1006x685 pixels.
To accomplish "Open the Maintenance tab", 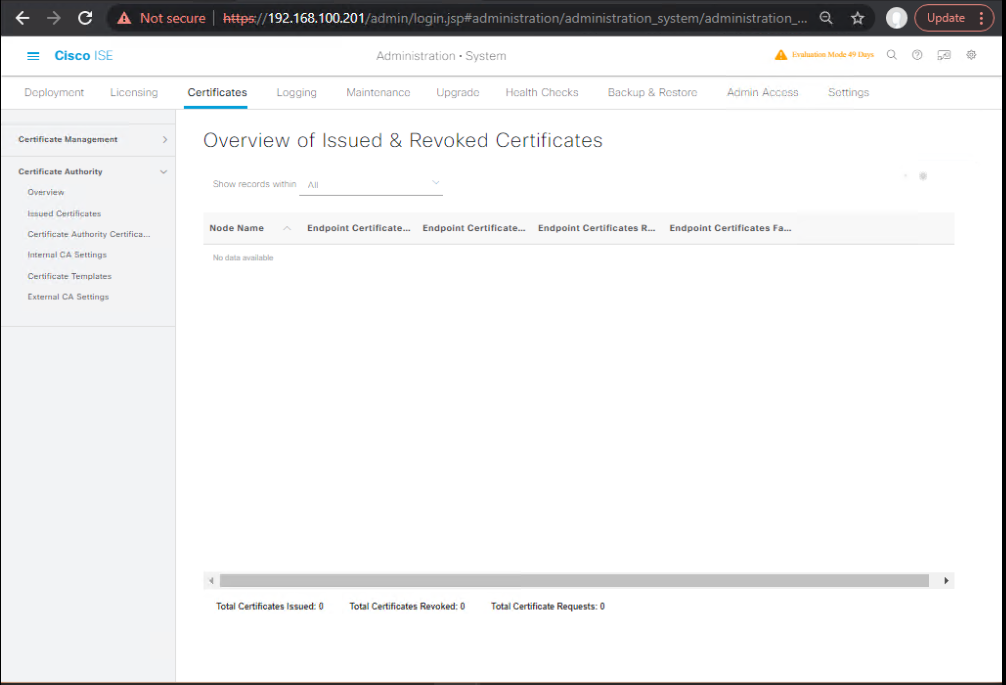I will click(379, 92).
